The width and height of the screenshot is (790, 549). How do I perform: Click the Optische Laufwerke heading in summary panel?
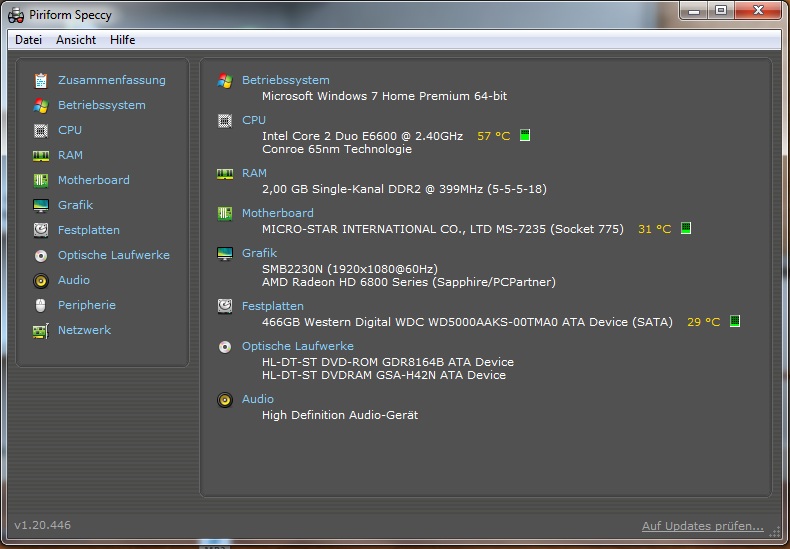pyautogui.click(x=297, y=346)
